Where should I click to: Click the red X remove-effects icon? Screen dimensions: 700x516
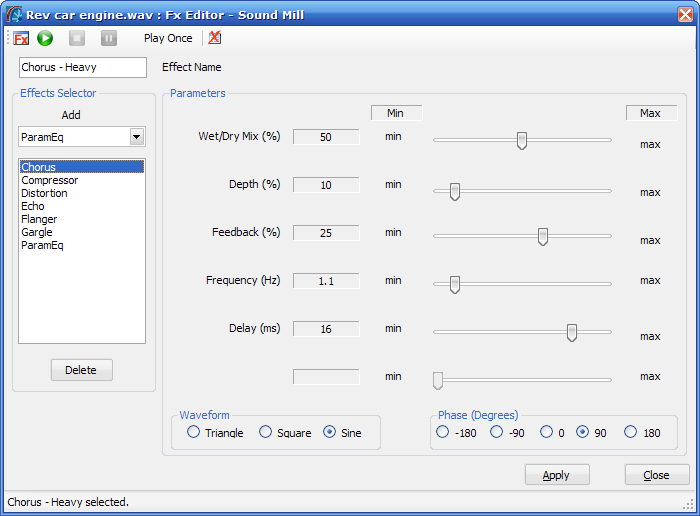214,38
